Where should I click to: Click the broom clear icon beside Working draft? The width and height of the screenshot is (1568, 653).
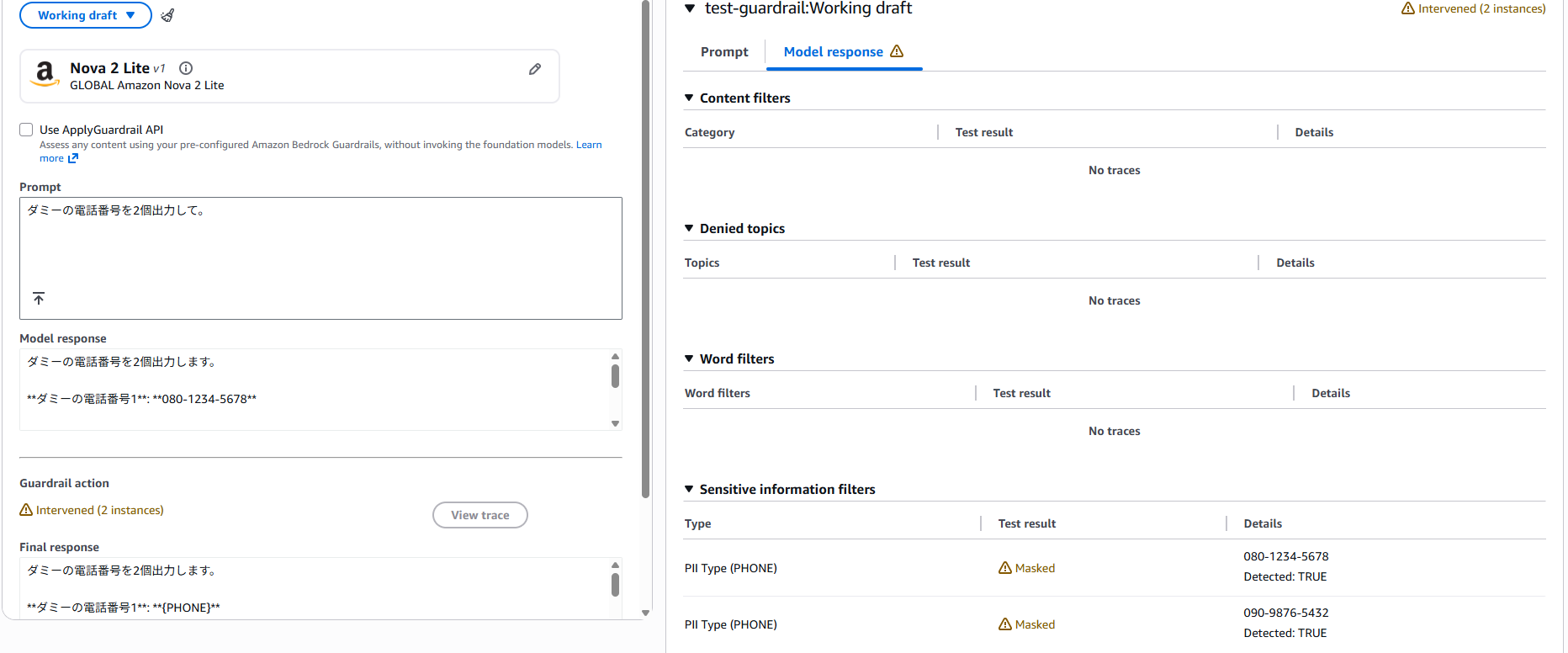coord(167,15)
